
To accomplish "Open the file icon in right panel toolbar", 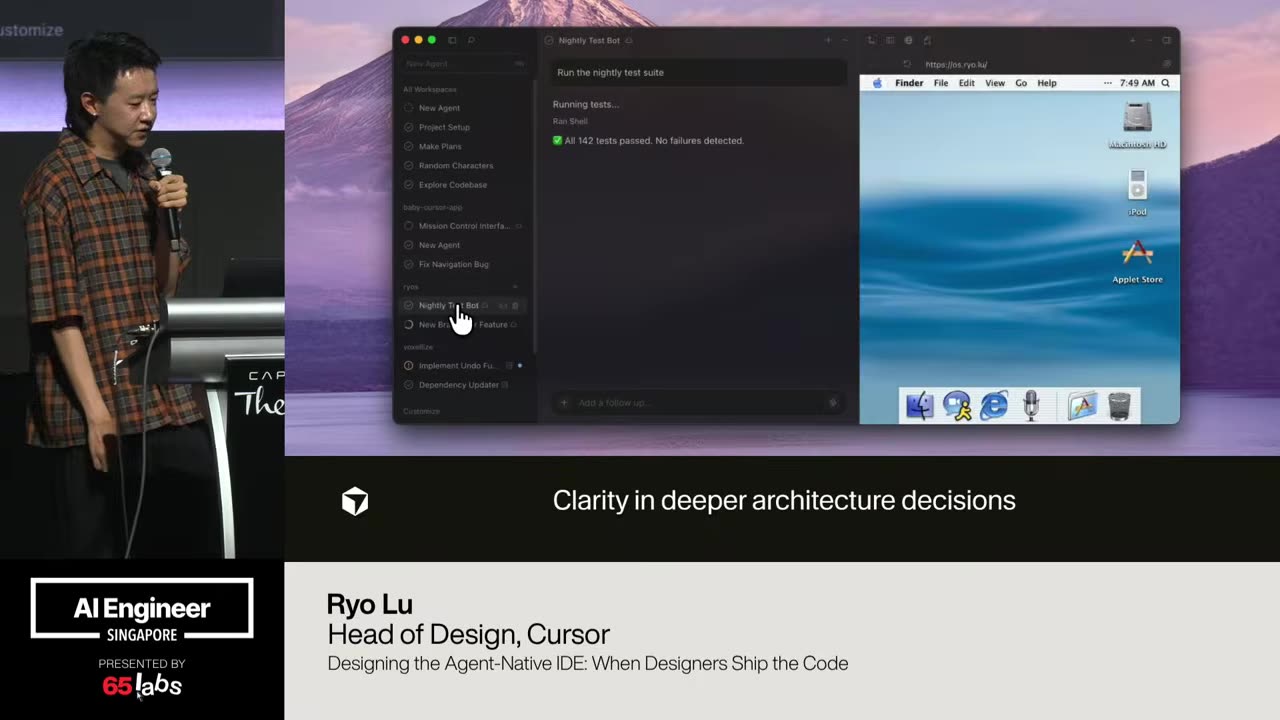I will click(x=927, y=40).
